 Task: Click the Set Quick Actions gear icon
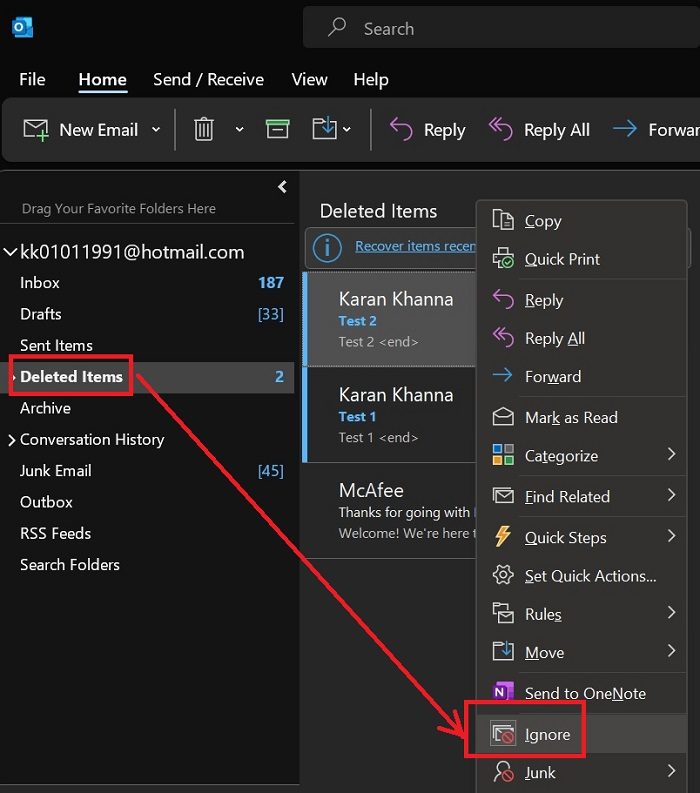[504, 576]
